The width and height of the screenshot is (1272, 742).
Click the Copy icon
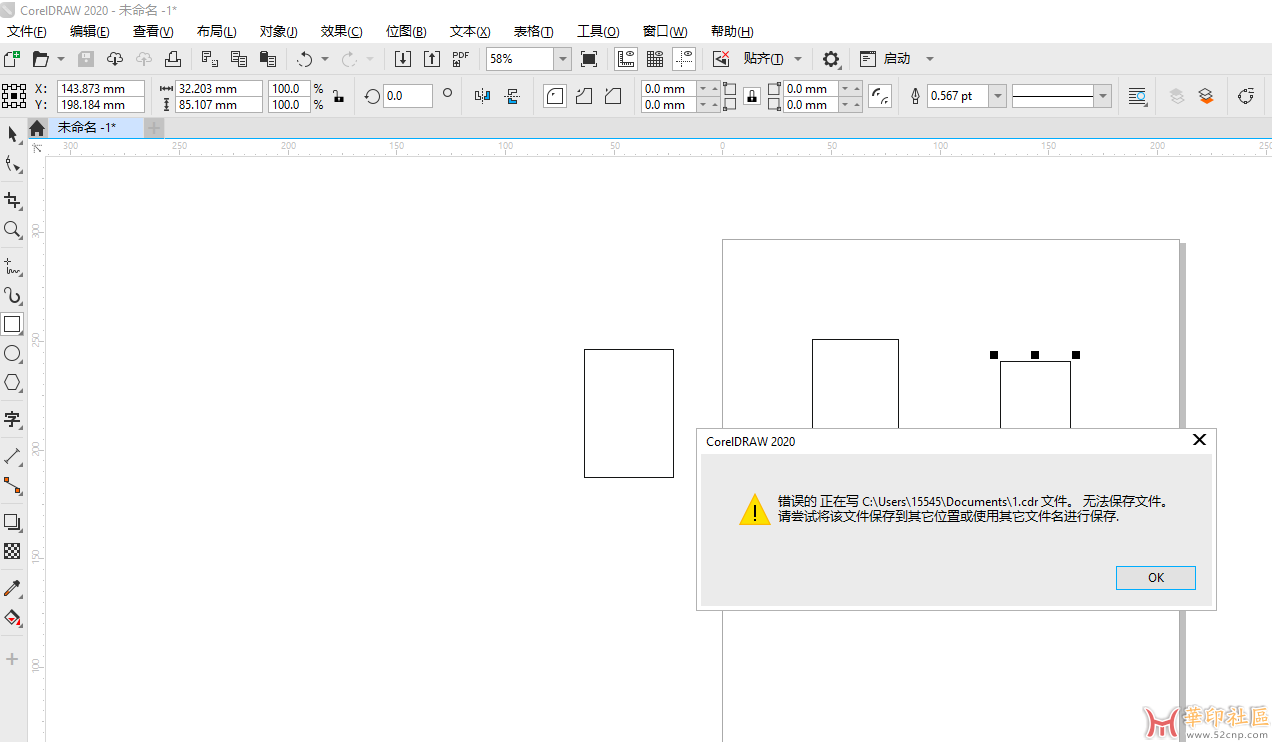(239, 59)
